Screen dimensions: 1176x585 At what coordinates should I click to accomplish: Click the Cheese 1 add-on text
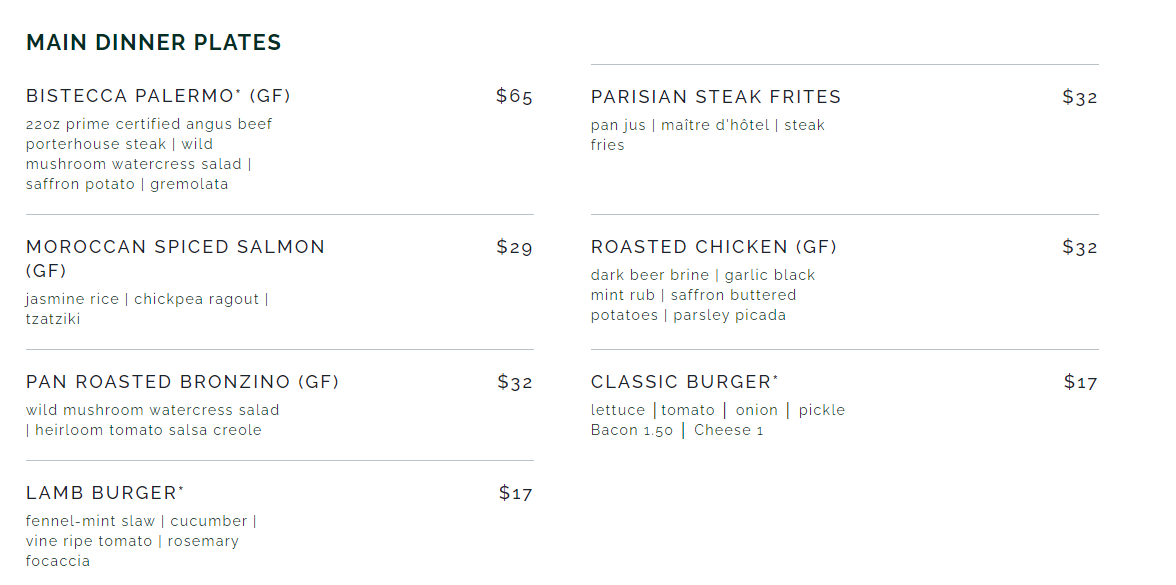[728, 430]
